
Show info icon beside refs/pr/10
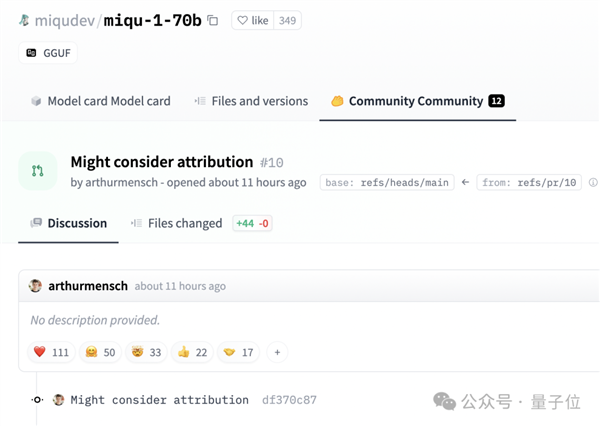[x=593, y=183]
